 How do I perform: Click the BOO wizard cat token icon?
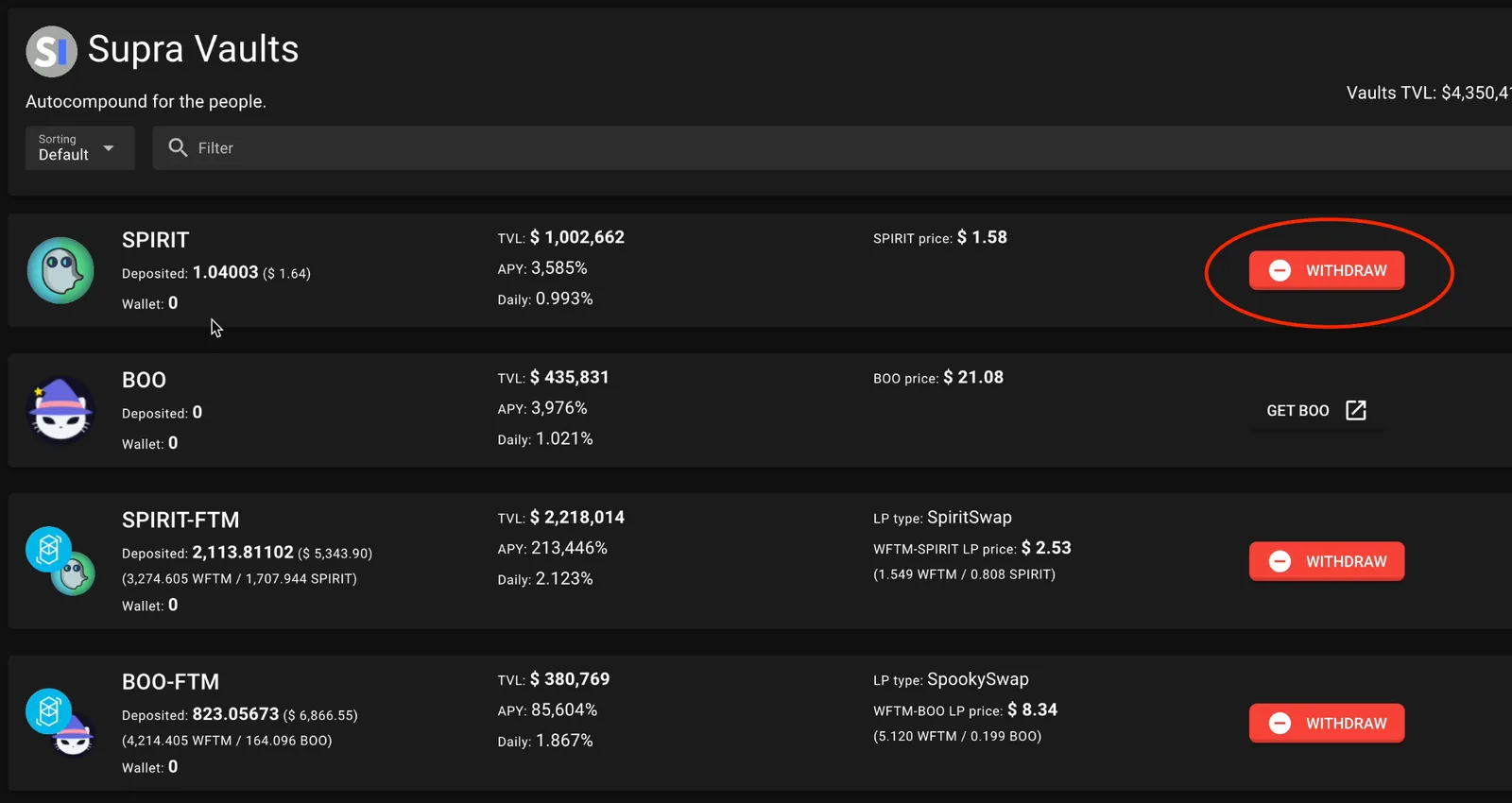click(60, 410)
